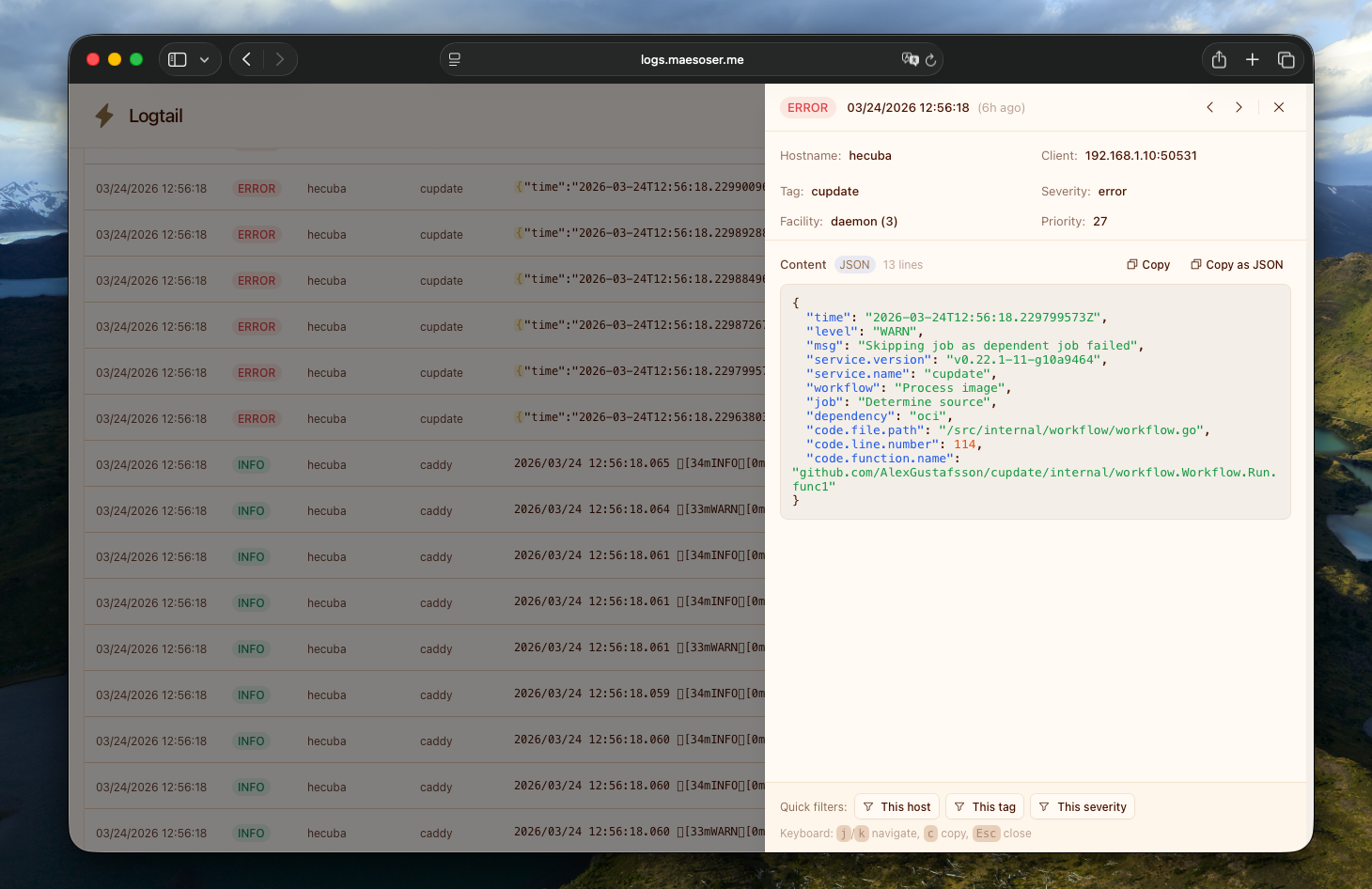This screenshot has width=1372, height=889.
Task: Click the Logtail lightning bolt logo
Action: [104, 116]
